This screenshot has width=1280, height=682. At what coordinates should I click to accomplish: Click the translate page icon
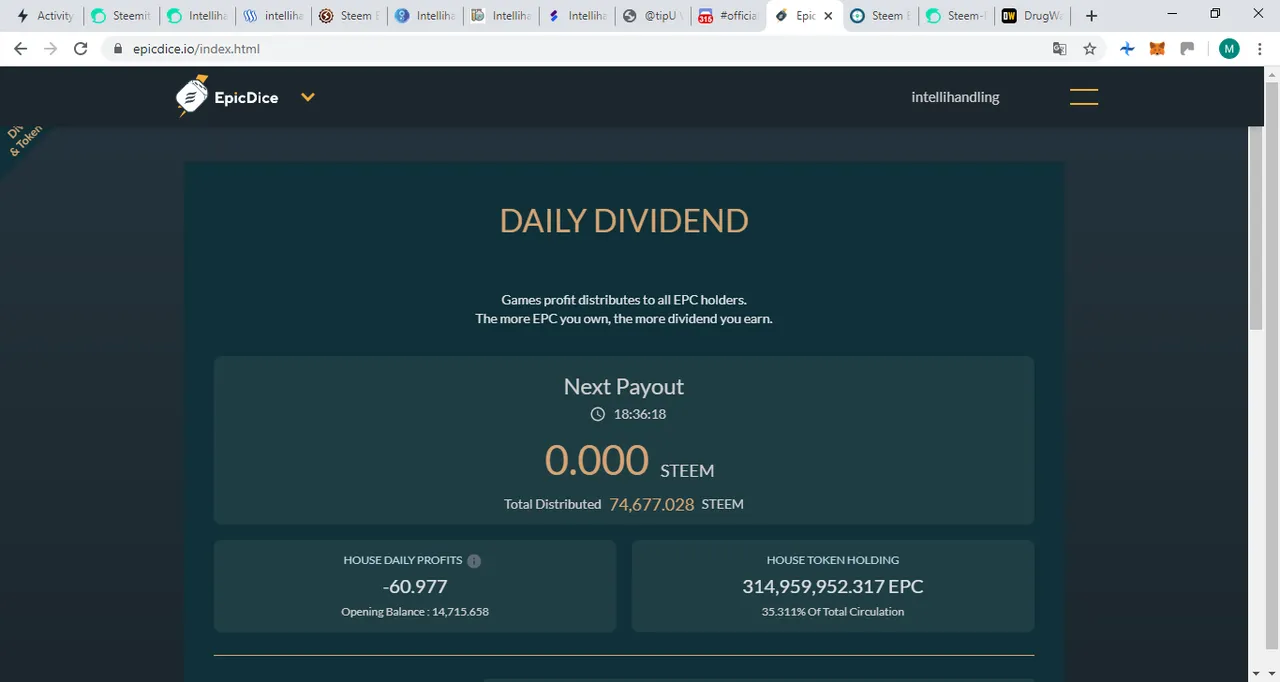1060,48
